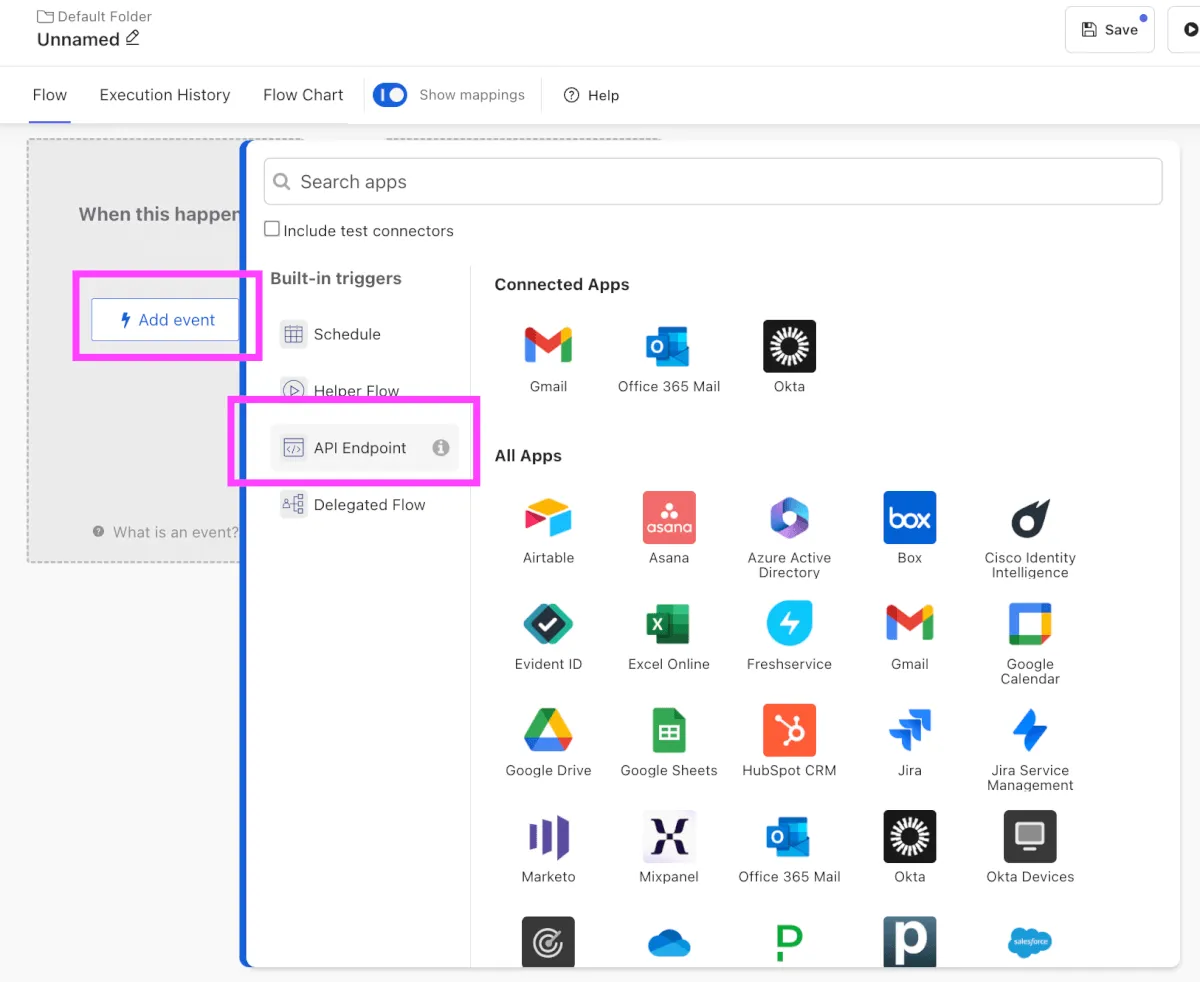Select the Airtable app icon
The image size is (1200, 982).
coord(548,518)
